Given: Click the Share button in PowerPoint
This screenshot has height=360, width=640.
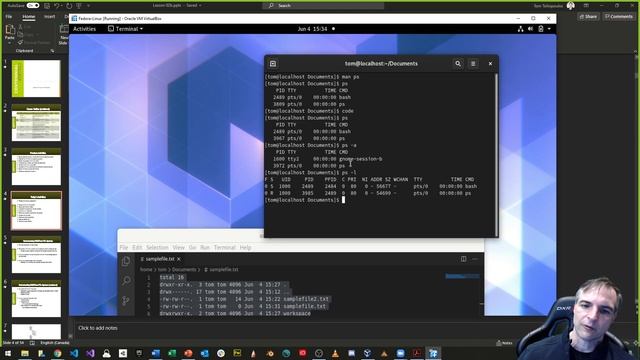Looking at the screenshot, I should click(588, 17).
